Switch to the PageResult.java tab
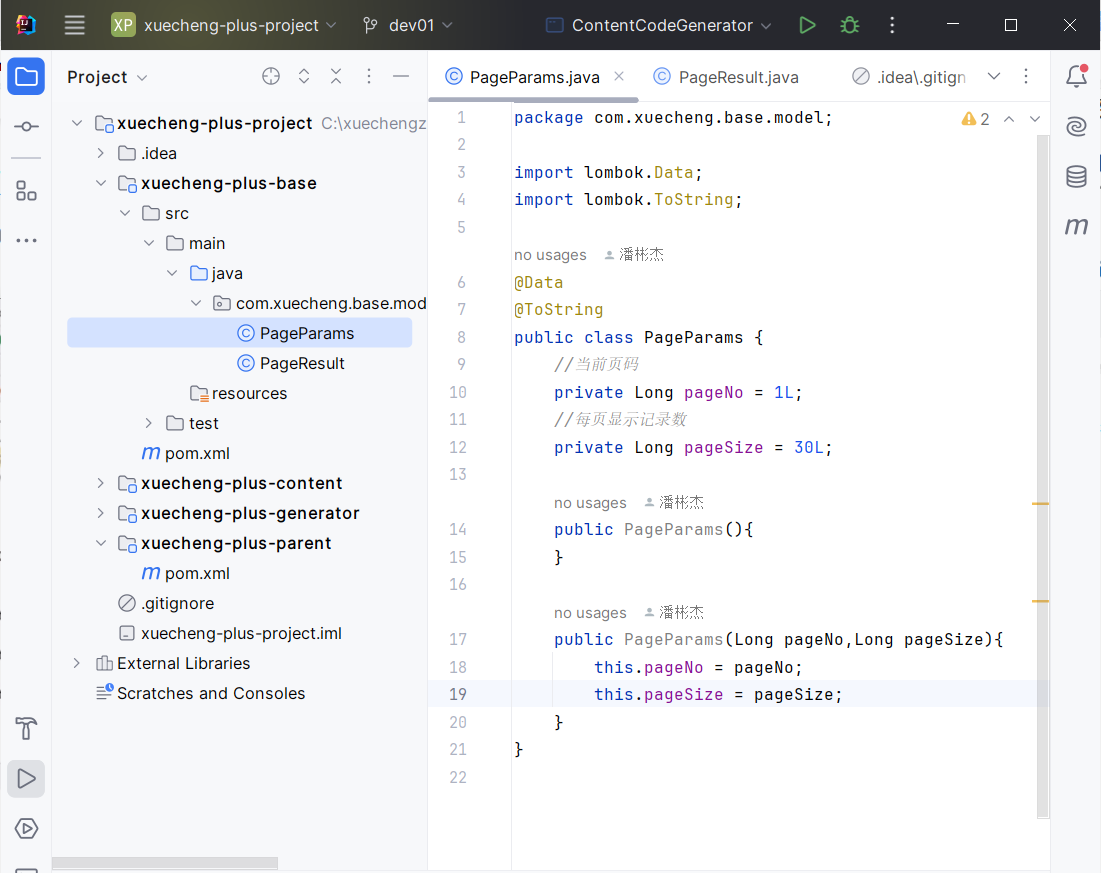 coord(726,77)
